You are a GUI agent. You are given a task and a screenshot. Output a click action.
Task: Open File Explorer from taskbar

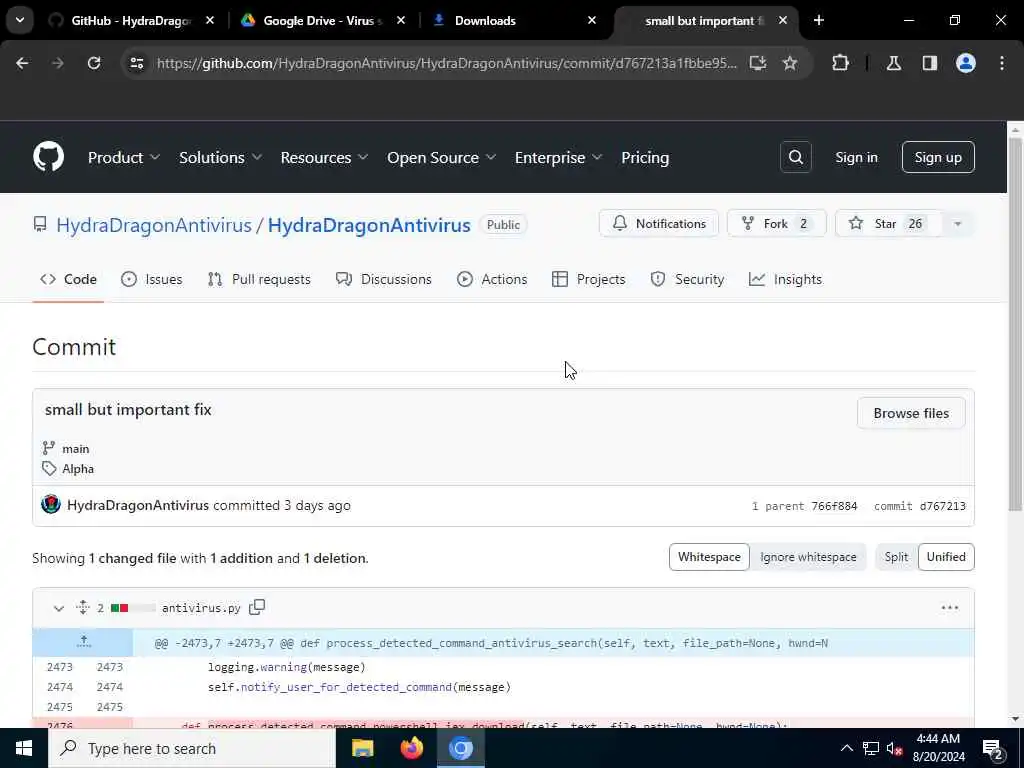362,748
